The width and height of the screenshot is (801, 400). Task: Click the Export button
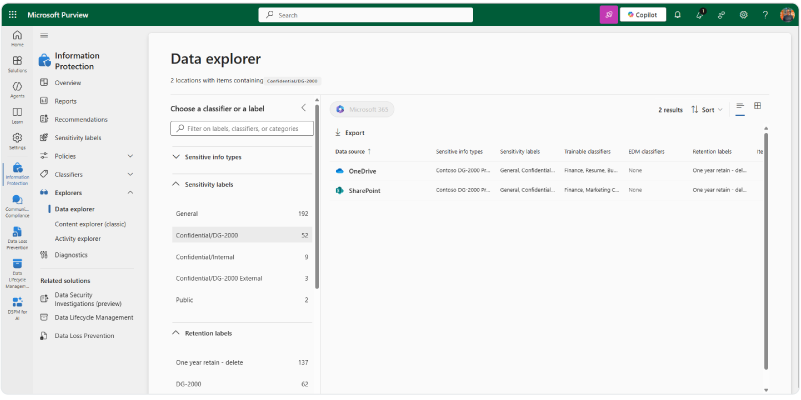pos(349,132)
